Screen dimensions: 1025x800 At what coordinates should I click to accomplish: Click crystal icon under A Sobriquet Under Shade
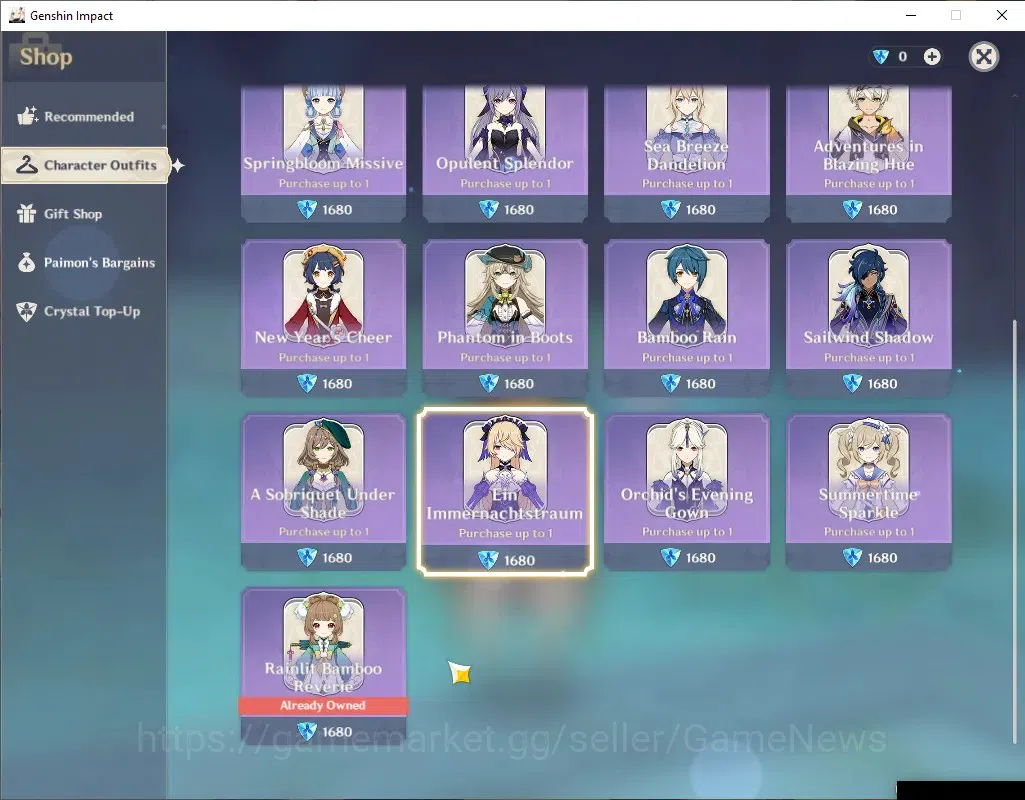(x=307, y=558)
